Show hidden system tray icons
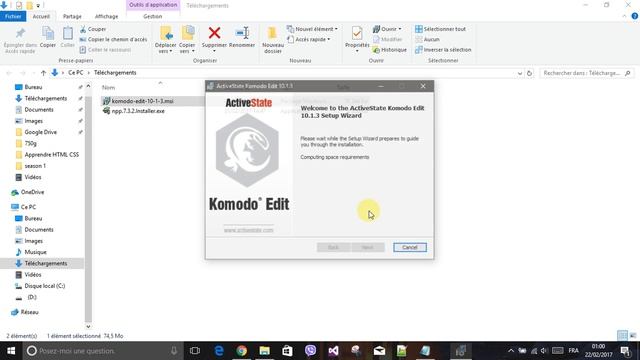This screenshot has height=360, width=640. pos(511,351)
